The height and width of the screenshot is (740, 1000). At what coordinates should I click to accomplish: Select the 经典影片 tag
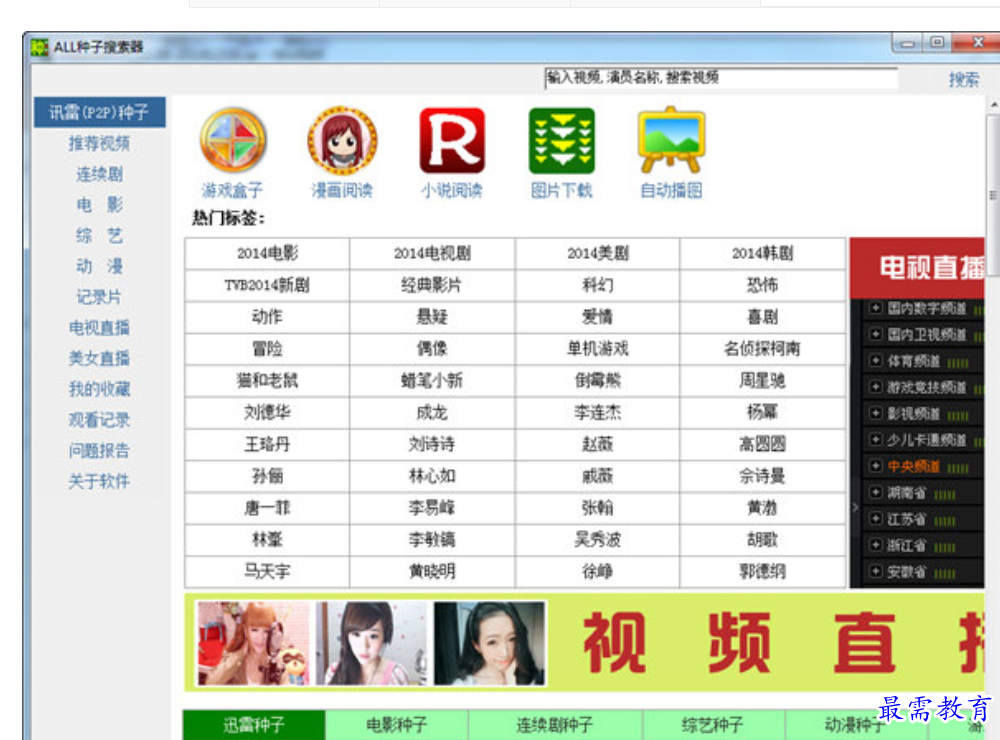click(432, 285)
